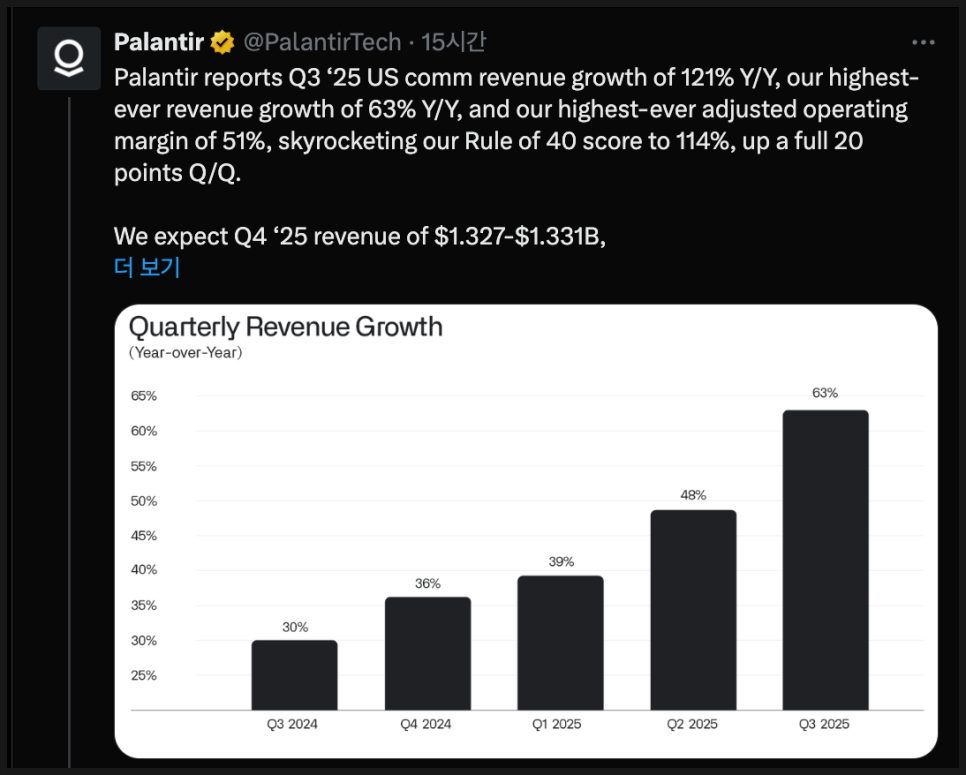Click the 63% label above tallest bar
Screen dimensions: 966x775
coord(825,393)
